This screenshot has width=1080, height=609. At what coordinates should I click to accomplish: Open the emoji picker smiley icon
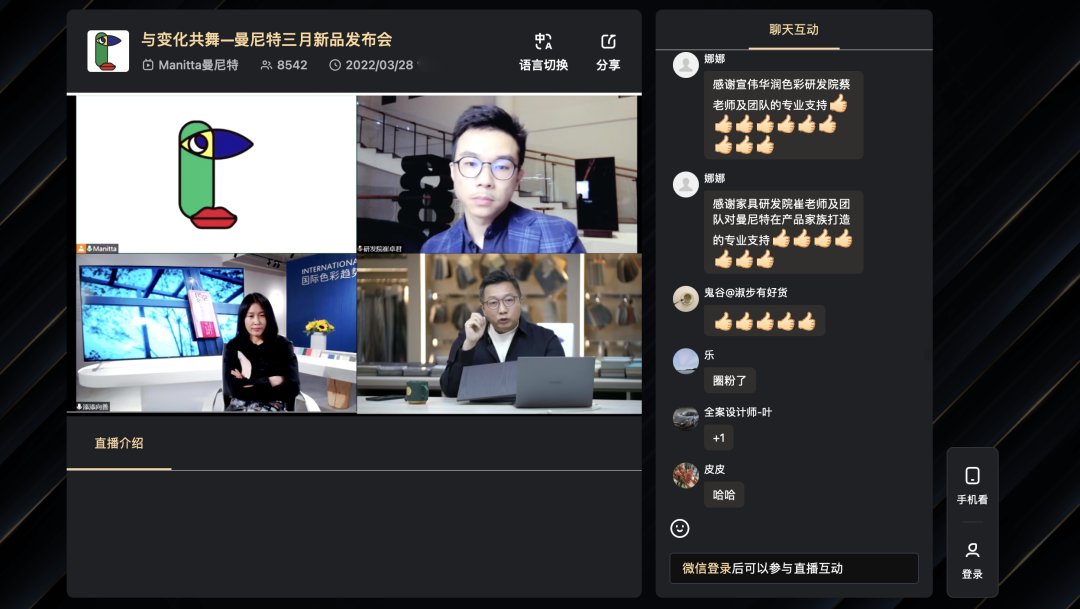680,528
